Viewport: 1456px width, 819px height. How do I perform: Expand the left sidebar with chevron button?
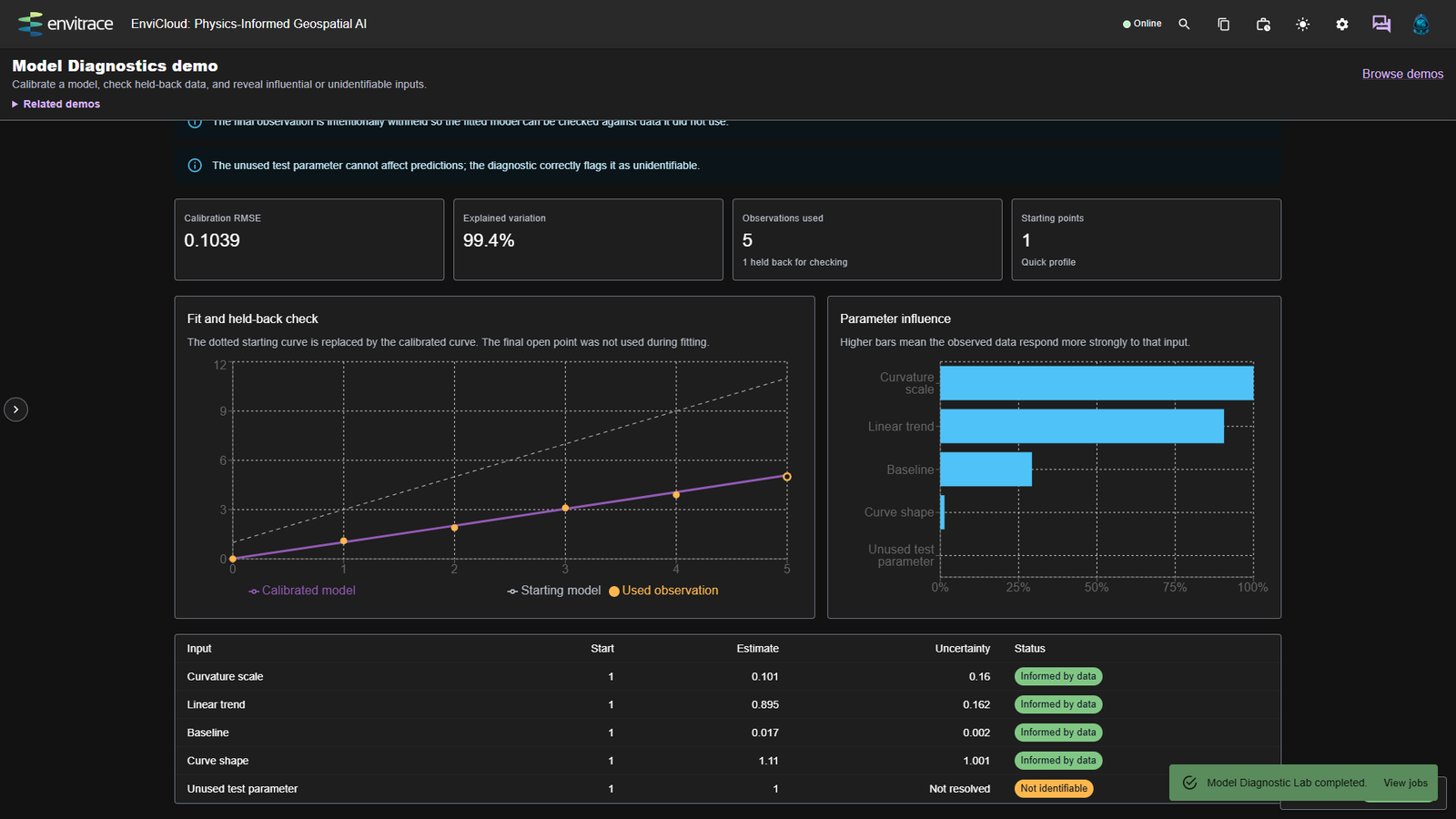pos(15,409)
